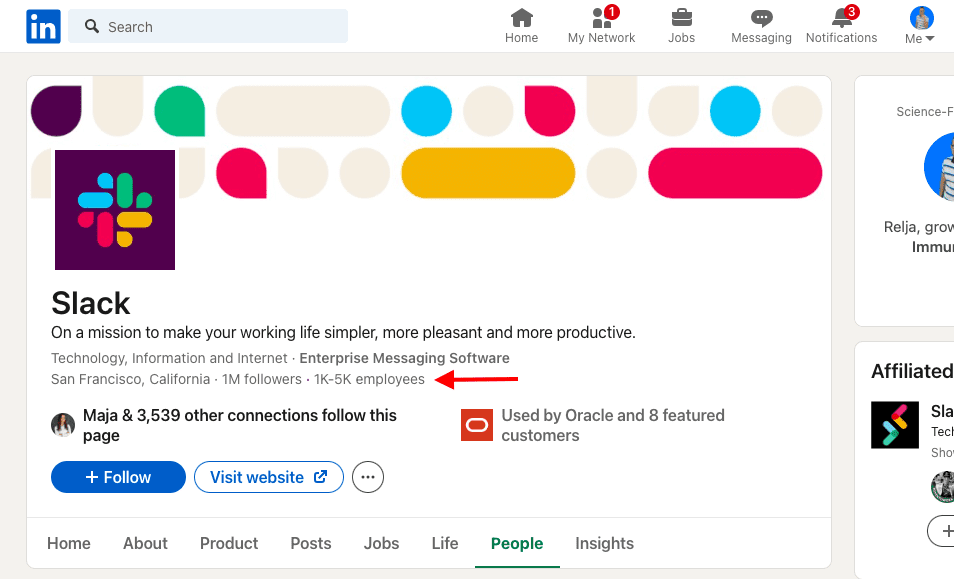This screenshot has height=579, width=954.
Task: Click the 1M followers text
Action: pyautogui.click(x=262, y=380)
